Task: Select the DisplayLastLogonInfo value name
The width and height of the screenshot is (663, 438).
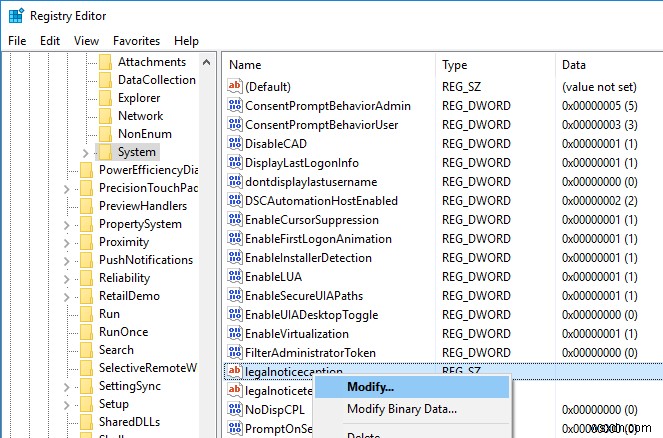Action: 302,163
